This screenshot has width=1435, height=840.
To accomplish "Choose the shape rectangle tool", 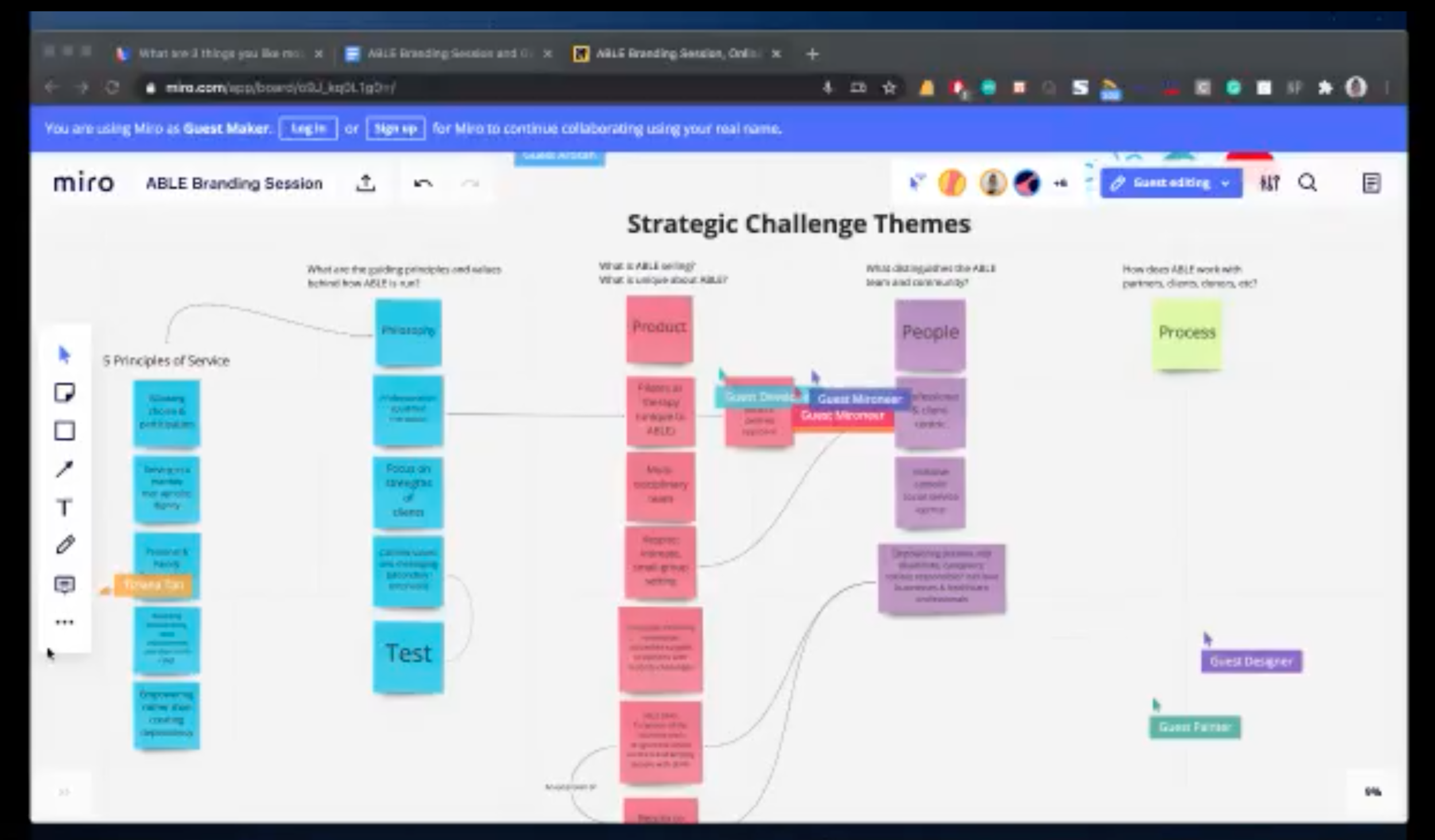I will pyautogui.click(x=64, y=431).
